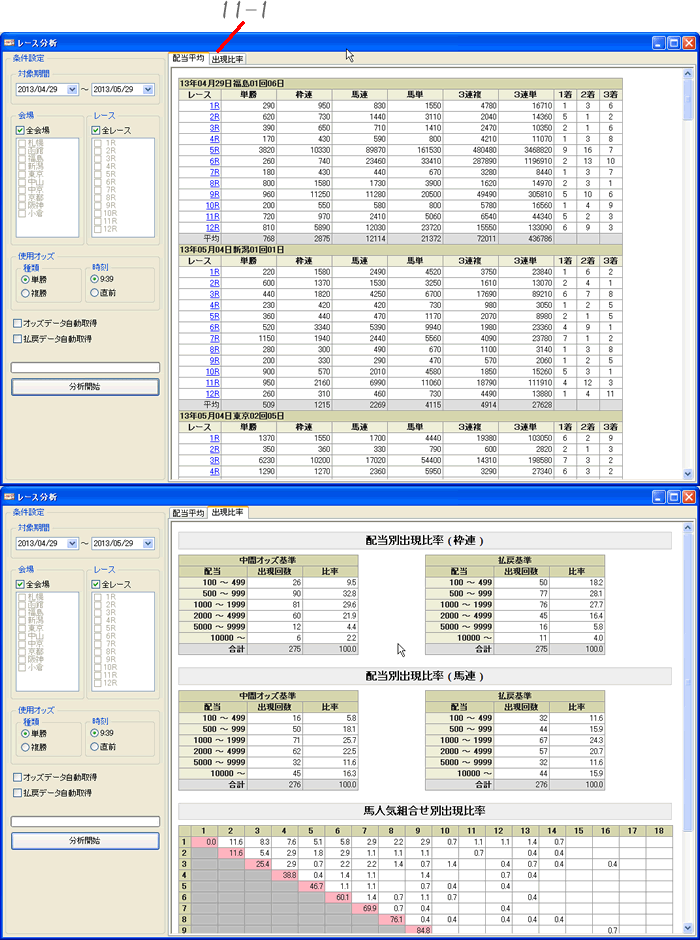This screenshot has width=700, height=940.
Task: Open 12R link under 13年05月04日新潟 results
Action: point(213,393)
